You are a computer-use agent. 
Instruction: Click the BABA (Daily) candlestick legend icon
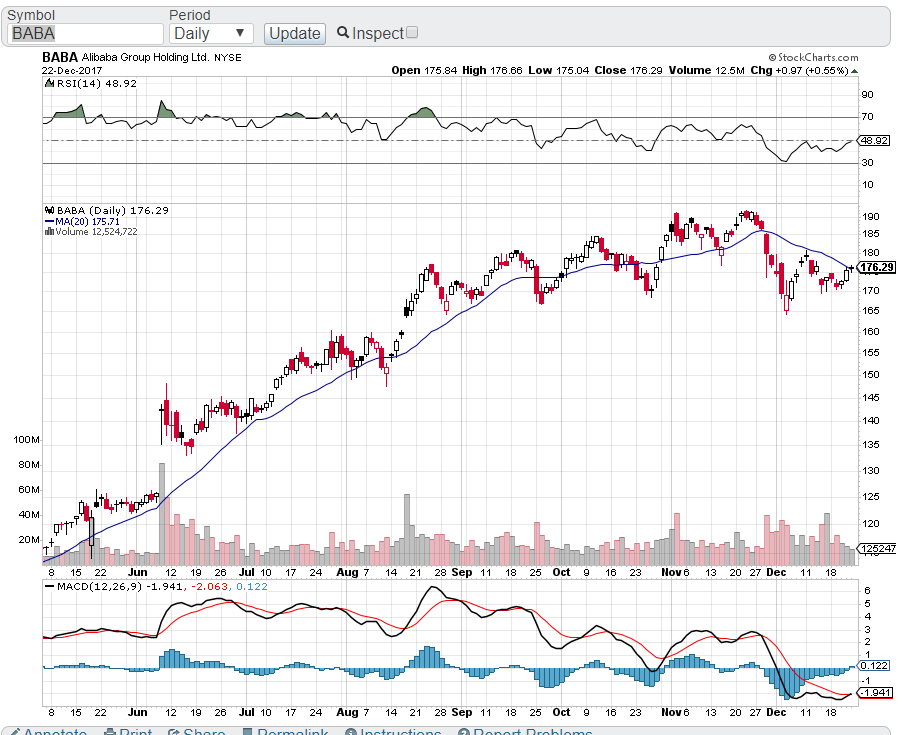pos(49,210)
